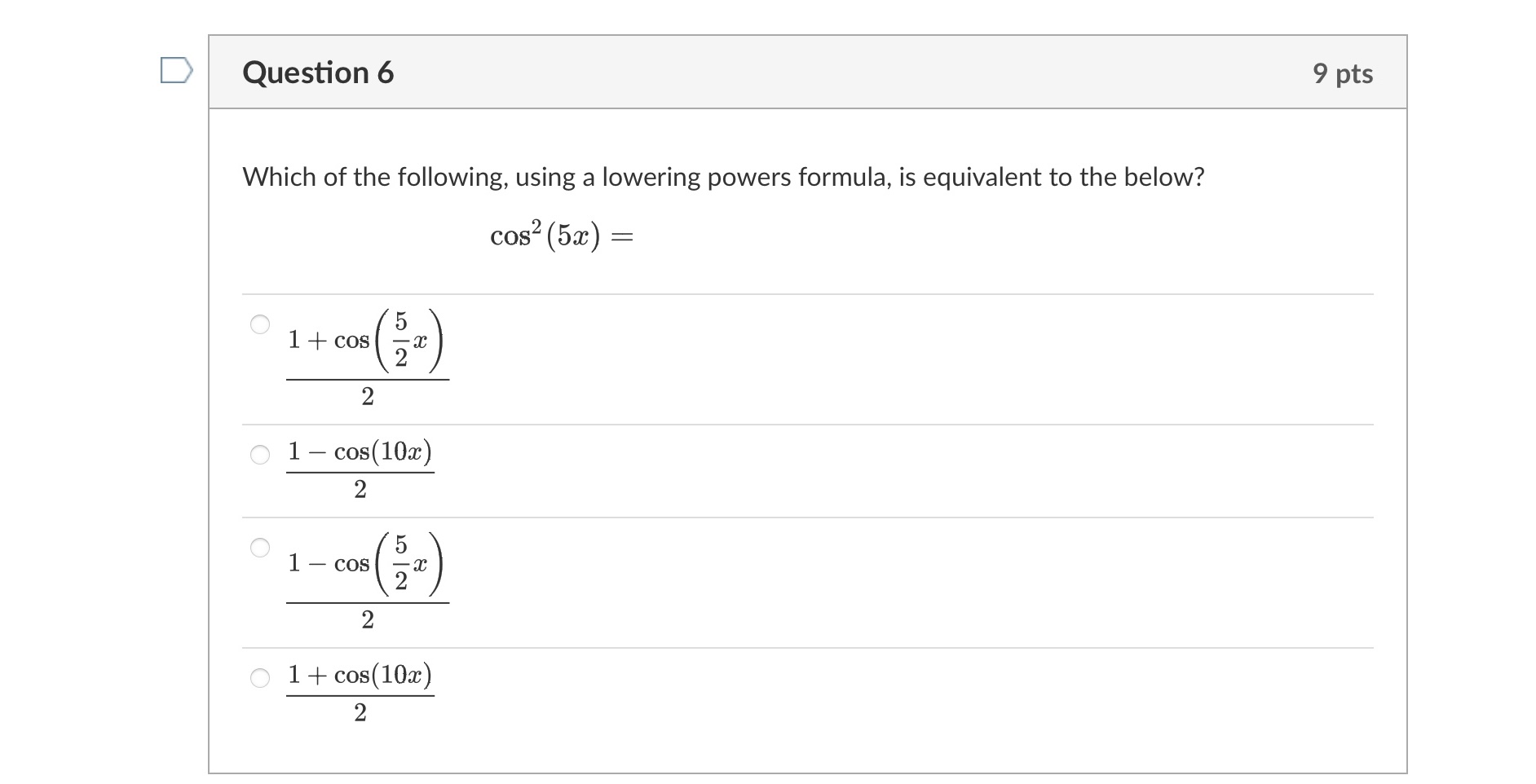This screenshot has width=1536, height=784.
Task: Click the cos²(5x) equation in the question
Action: (x=561, y=235)
